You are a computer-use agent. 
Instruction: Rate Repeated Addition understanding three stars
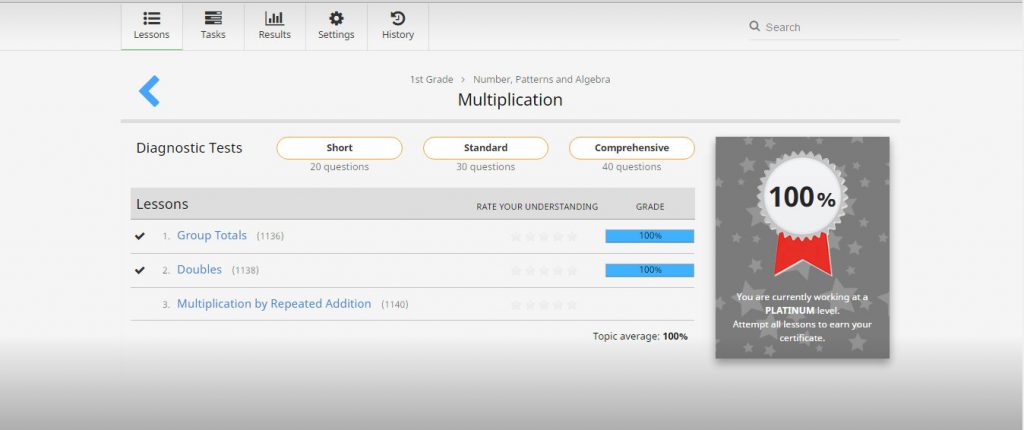(544, 305)
